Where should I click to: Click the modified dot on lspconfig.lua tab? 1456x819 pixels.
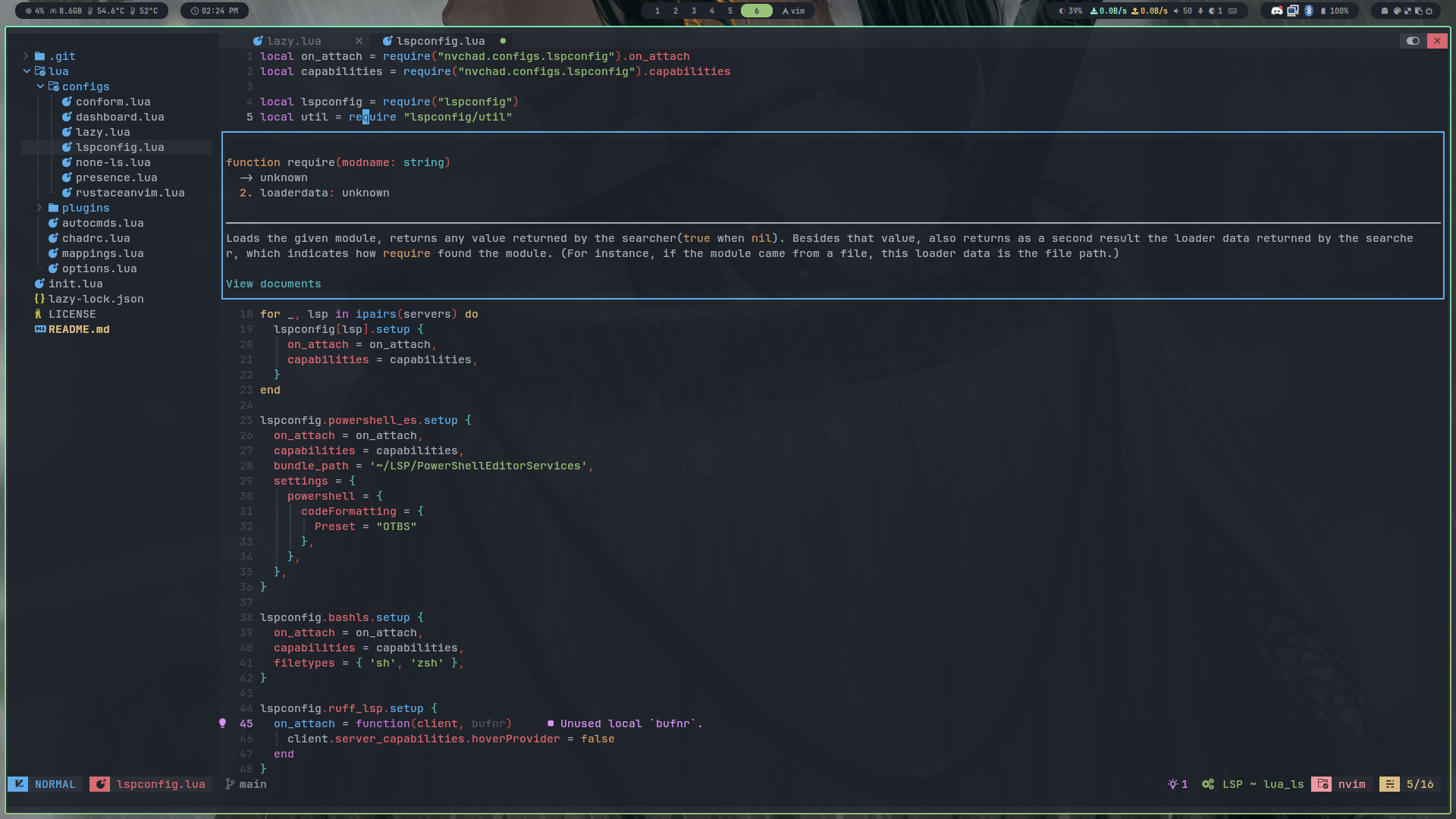(503, 41)
